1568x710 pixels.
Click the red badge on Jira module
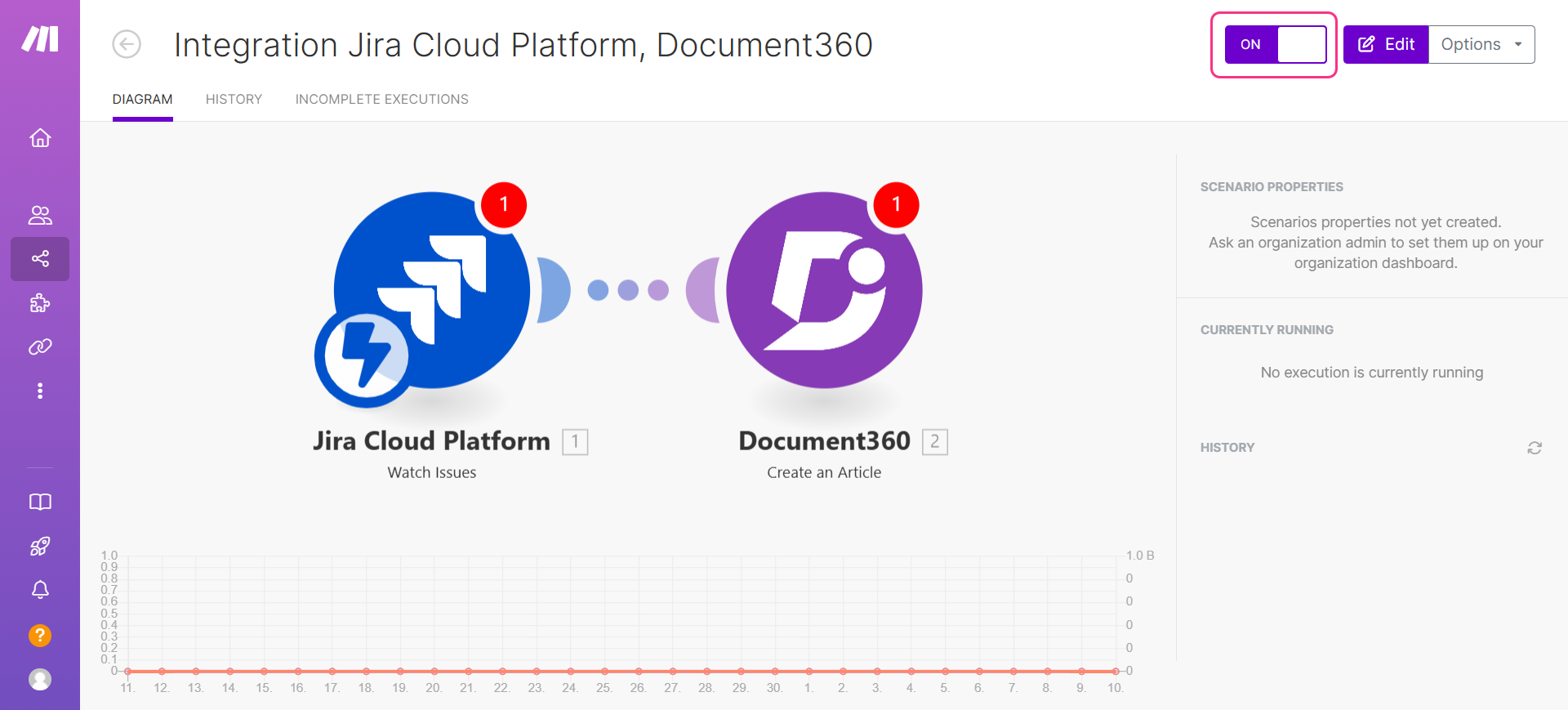click(504, 204)
